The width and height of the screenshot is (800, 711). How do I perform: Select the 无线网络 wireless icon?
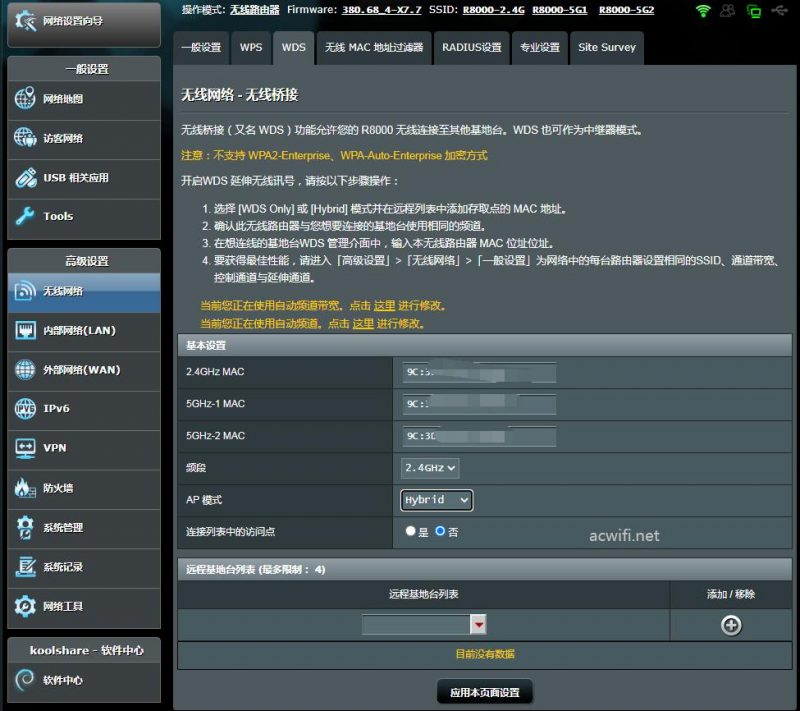(25, 291)
